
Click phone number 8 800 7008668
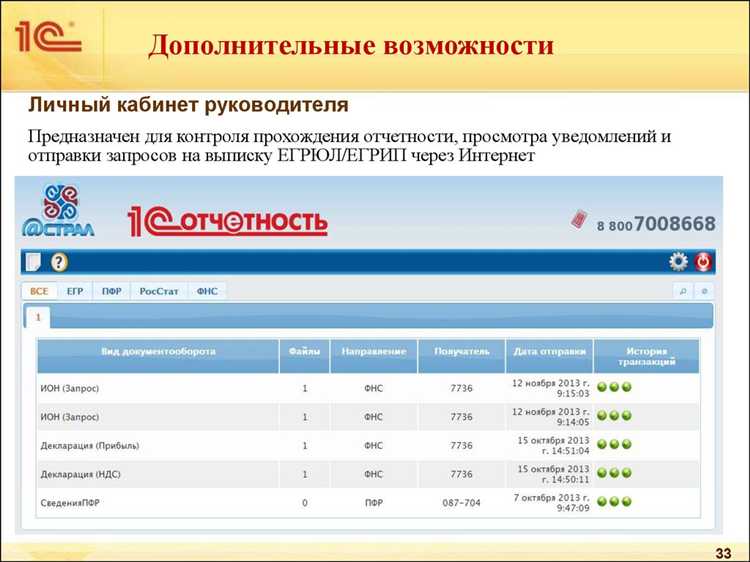(656, 224)
